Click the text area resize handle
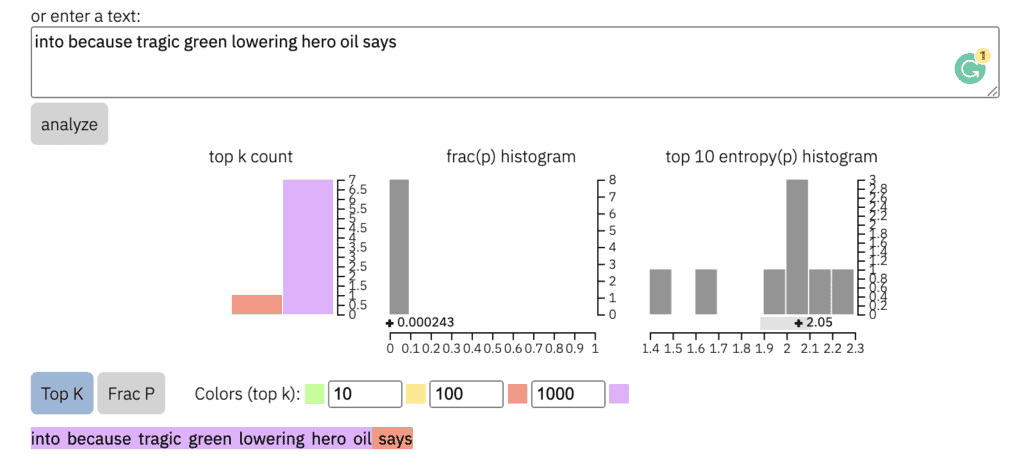1024x467 pixels. pos(993,91)
